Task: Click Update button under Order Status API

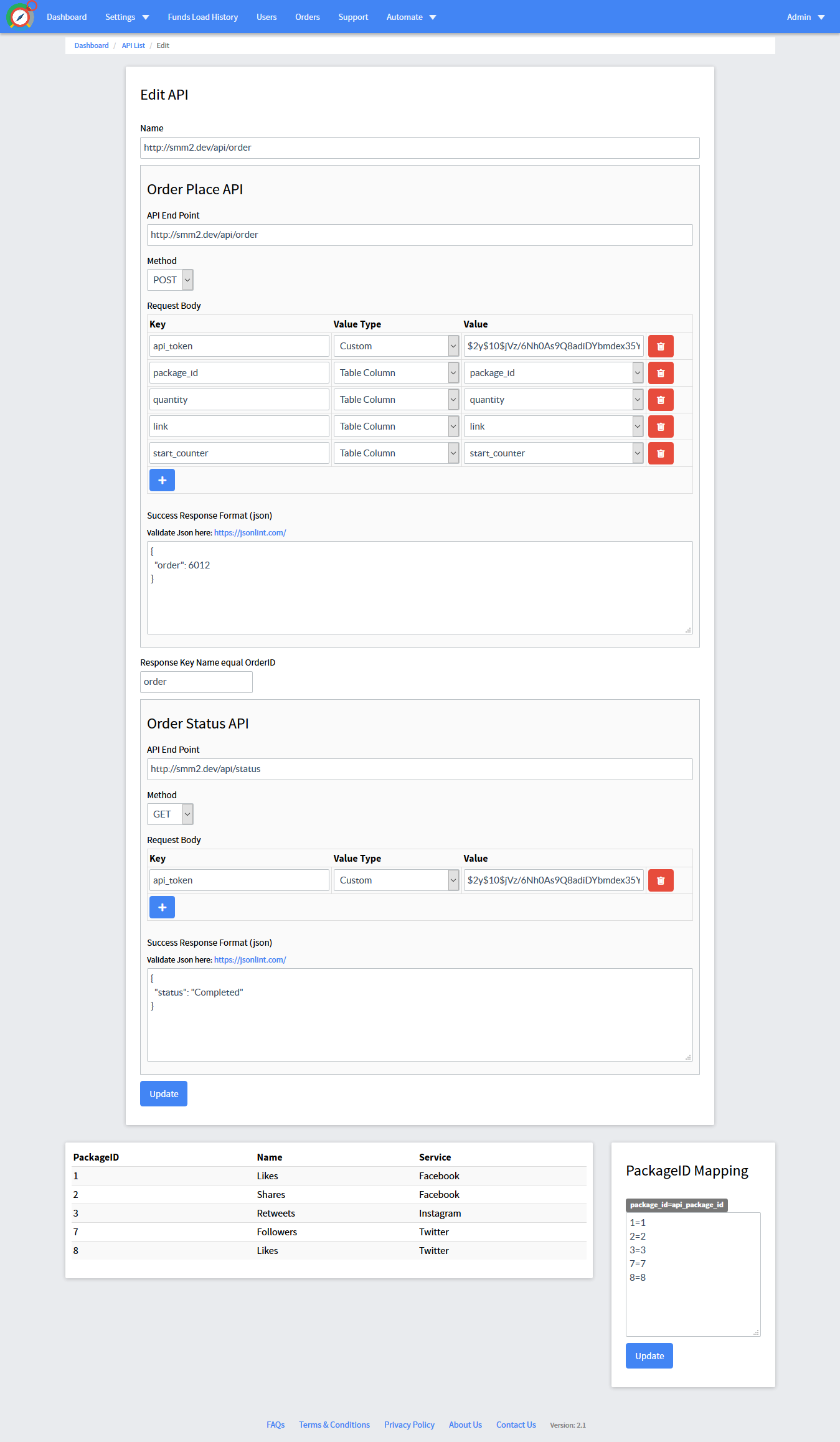Action: [x=164, y=1094]
